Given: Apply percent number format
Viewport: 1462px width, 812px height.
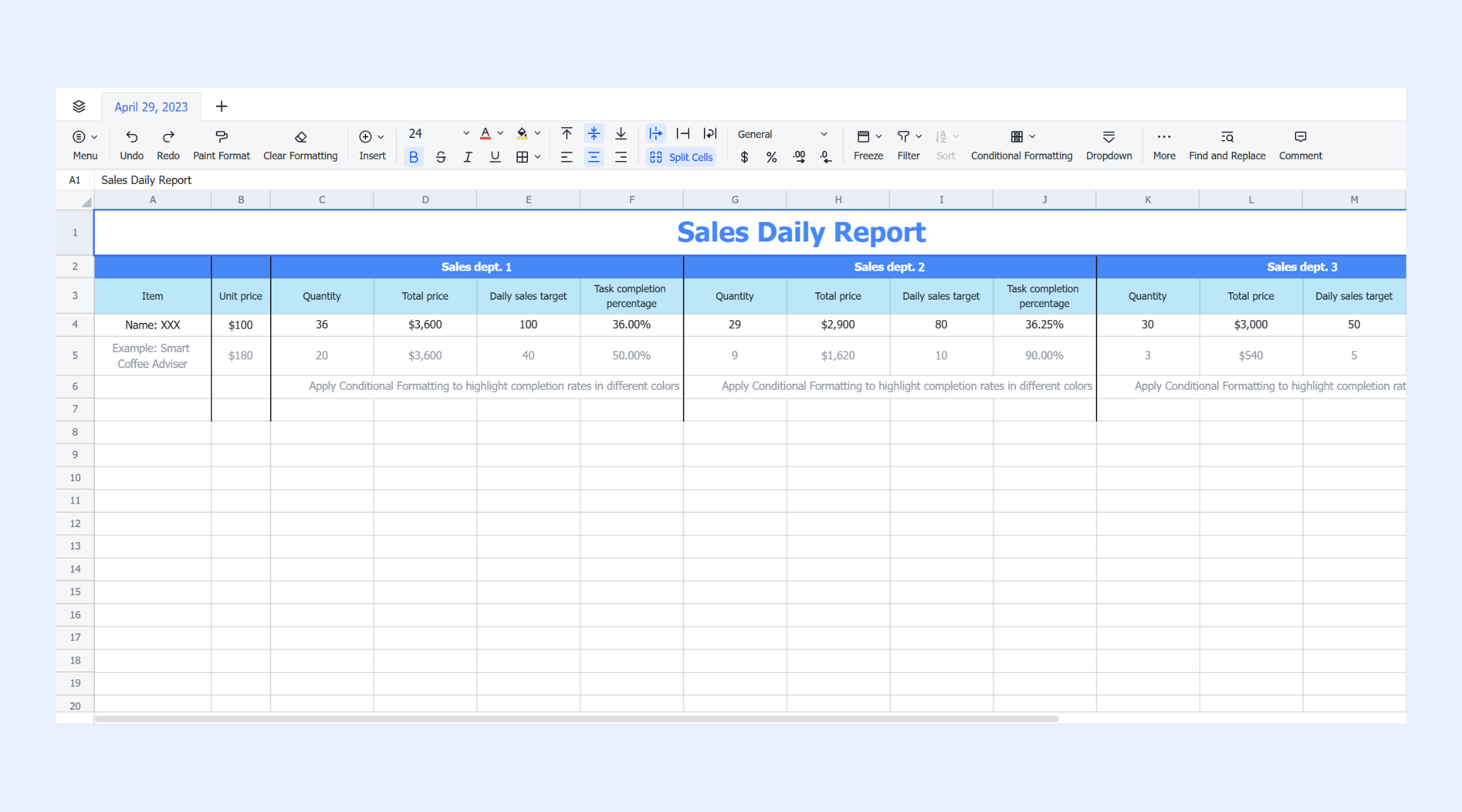Looking at the screenshot, I should [x=772, y=157].
